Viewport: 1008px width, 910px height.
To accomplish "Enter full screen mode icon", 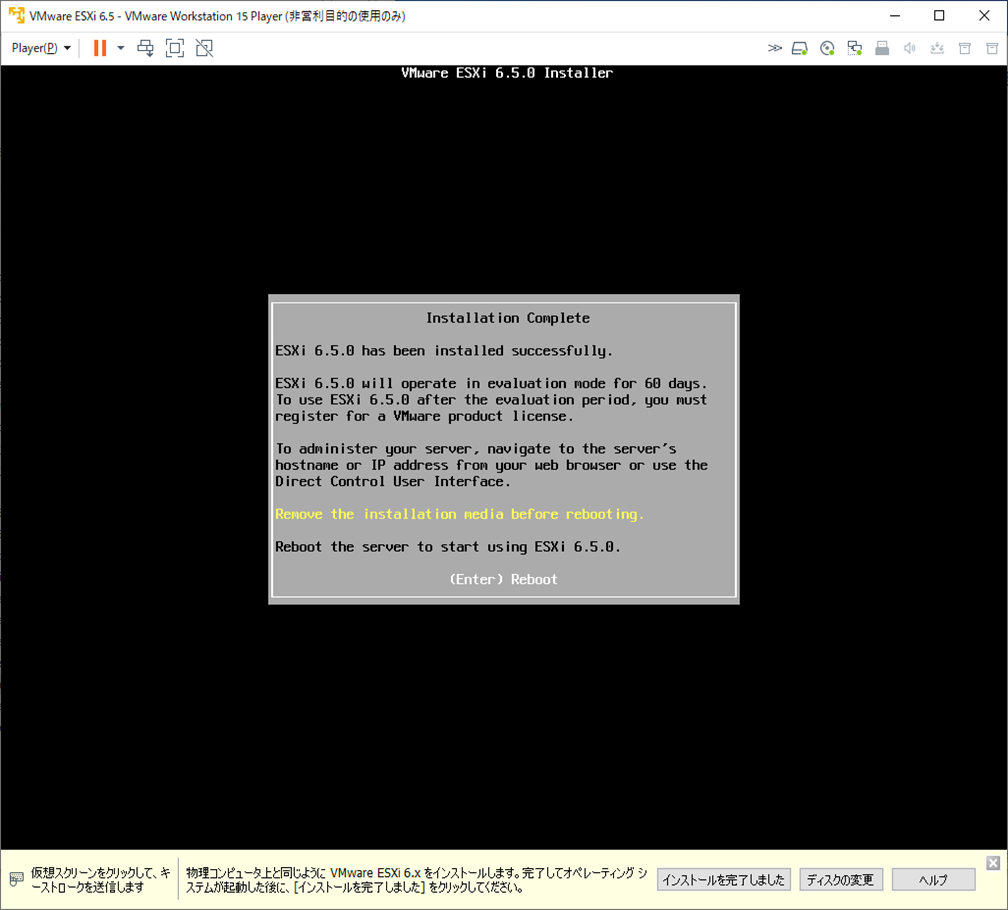I will (175, 48).
